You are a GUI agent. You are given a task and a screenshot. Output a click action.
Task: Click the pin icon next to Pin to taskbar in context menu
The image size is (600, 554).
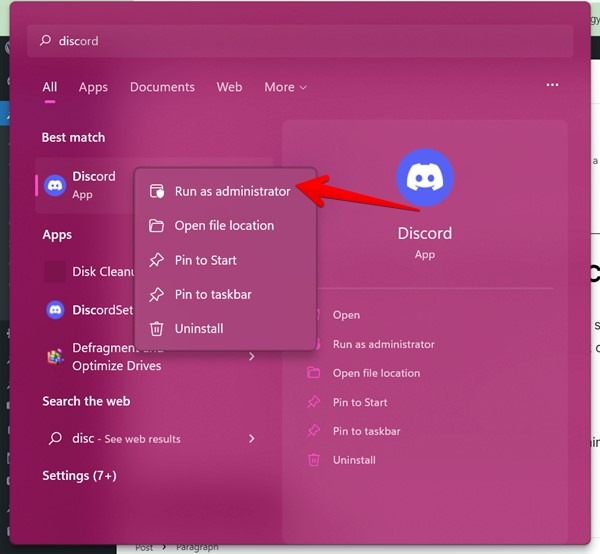[156, 295]
